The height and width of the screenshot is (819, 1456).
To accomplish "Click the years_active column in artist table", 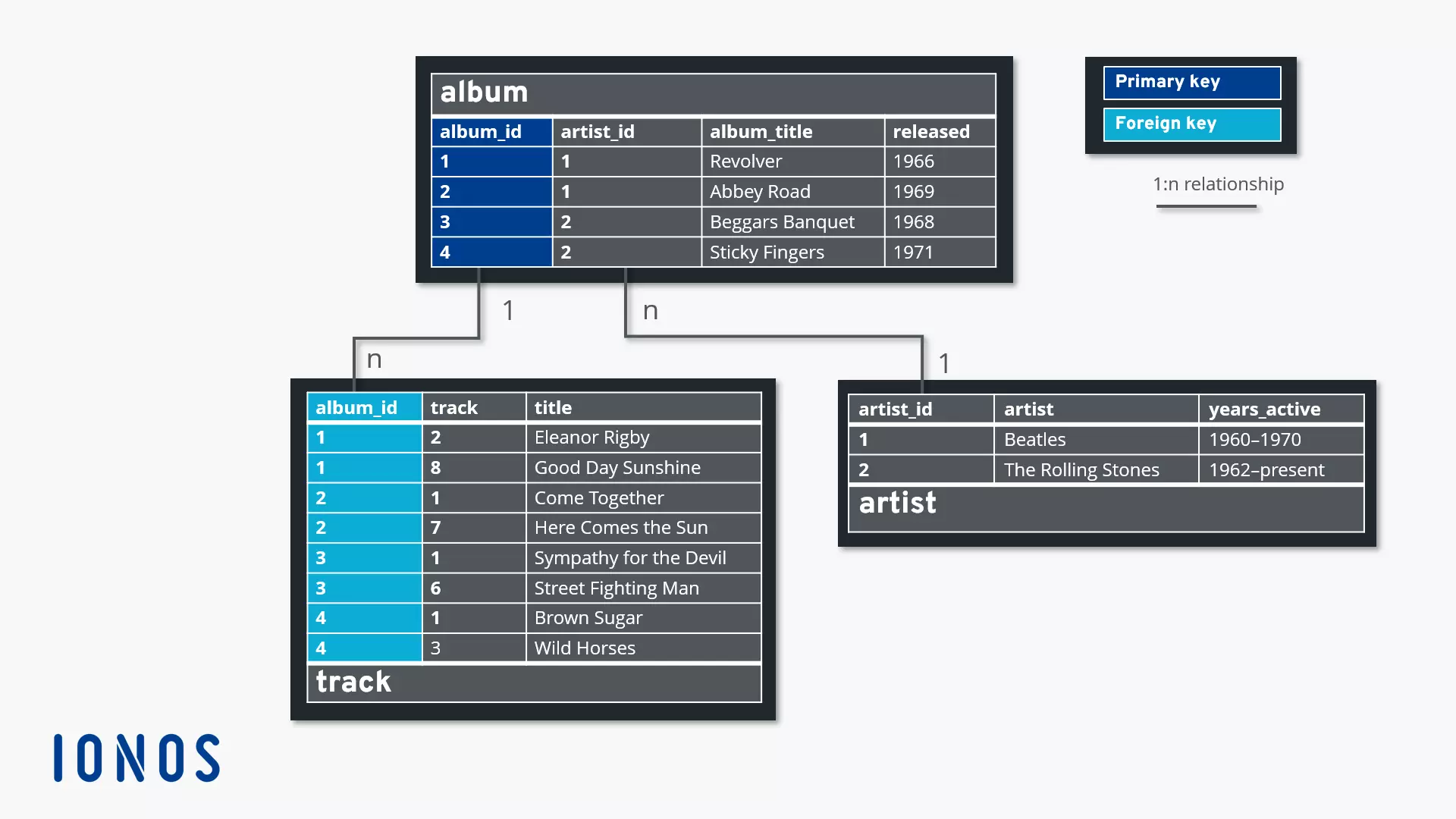I will coord(1264,408).
